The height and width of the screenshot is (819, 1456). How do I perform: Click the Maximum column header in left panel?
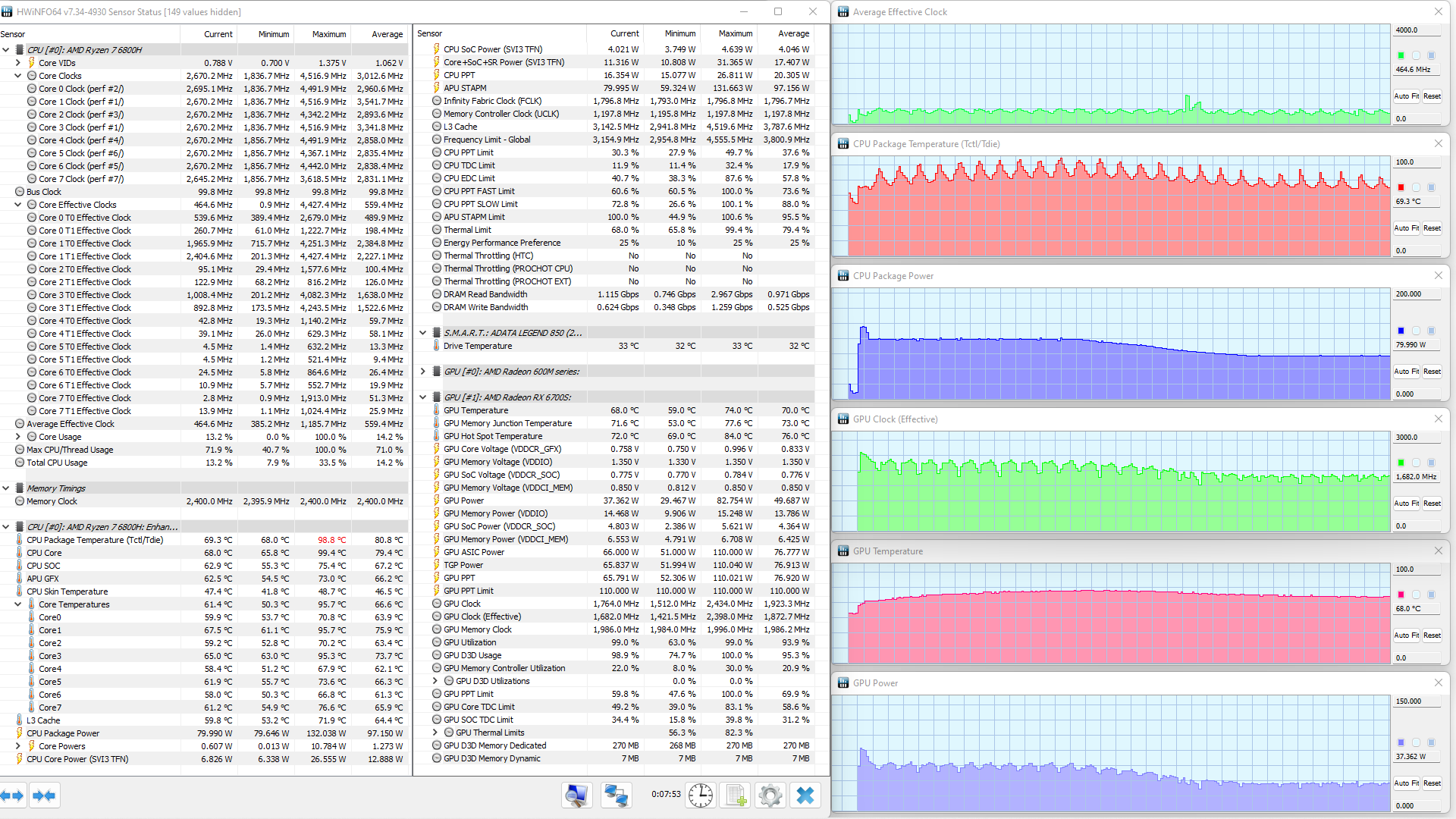click(328, 34)
